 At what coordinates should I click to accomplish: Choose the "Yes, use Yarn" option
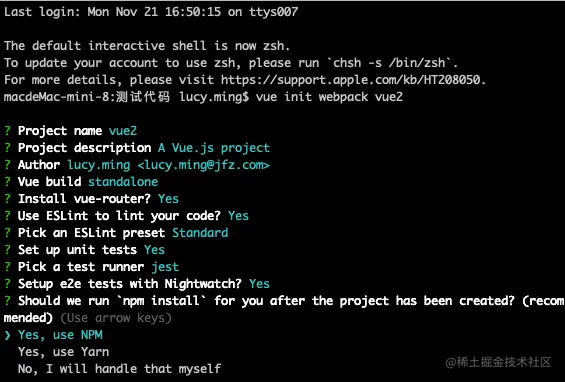pyautogui.click(x=63, y=352)
